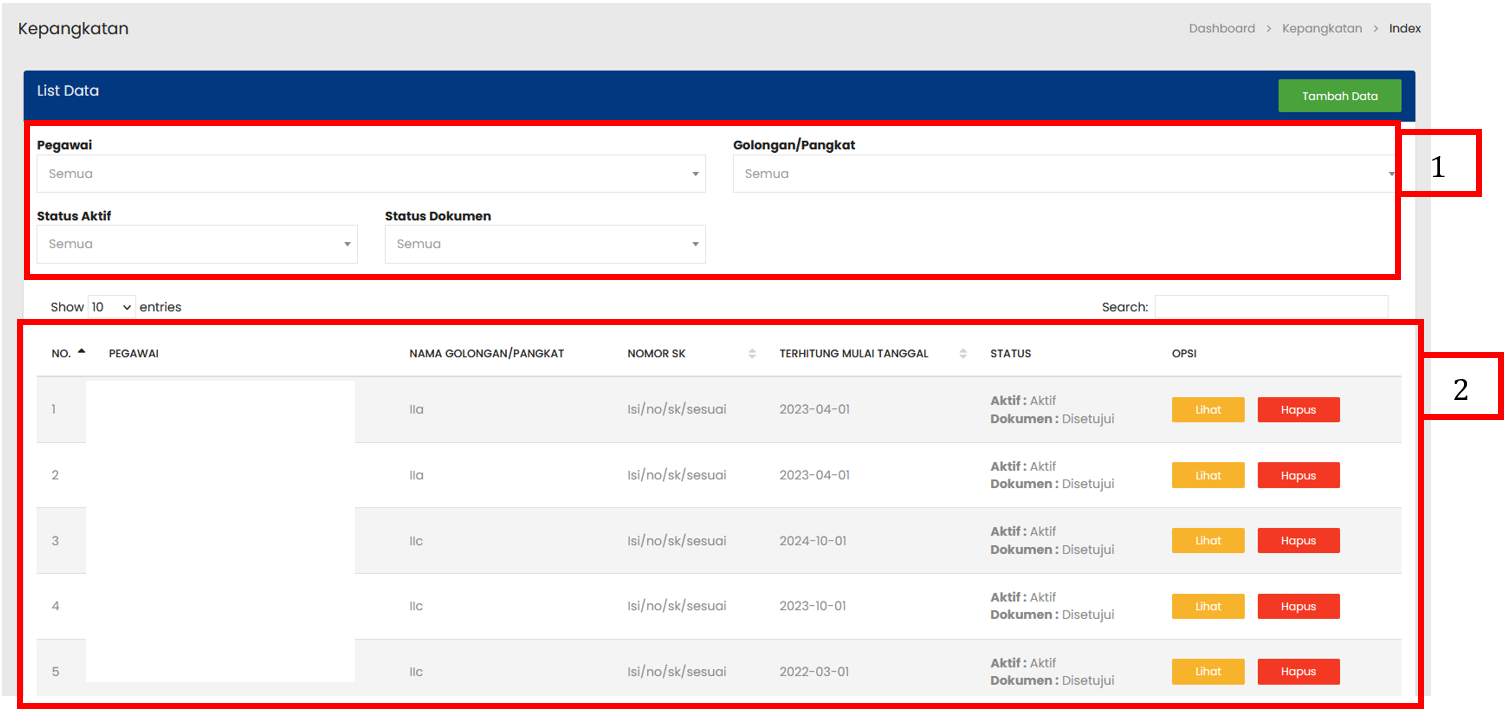Open the Golongan/Pangkat filter dropdown
The height and width of the screenshot is (714, 1510).
coord(1063,174)
